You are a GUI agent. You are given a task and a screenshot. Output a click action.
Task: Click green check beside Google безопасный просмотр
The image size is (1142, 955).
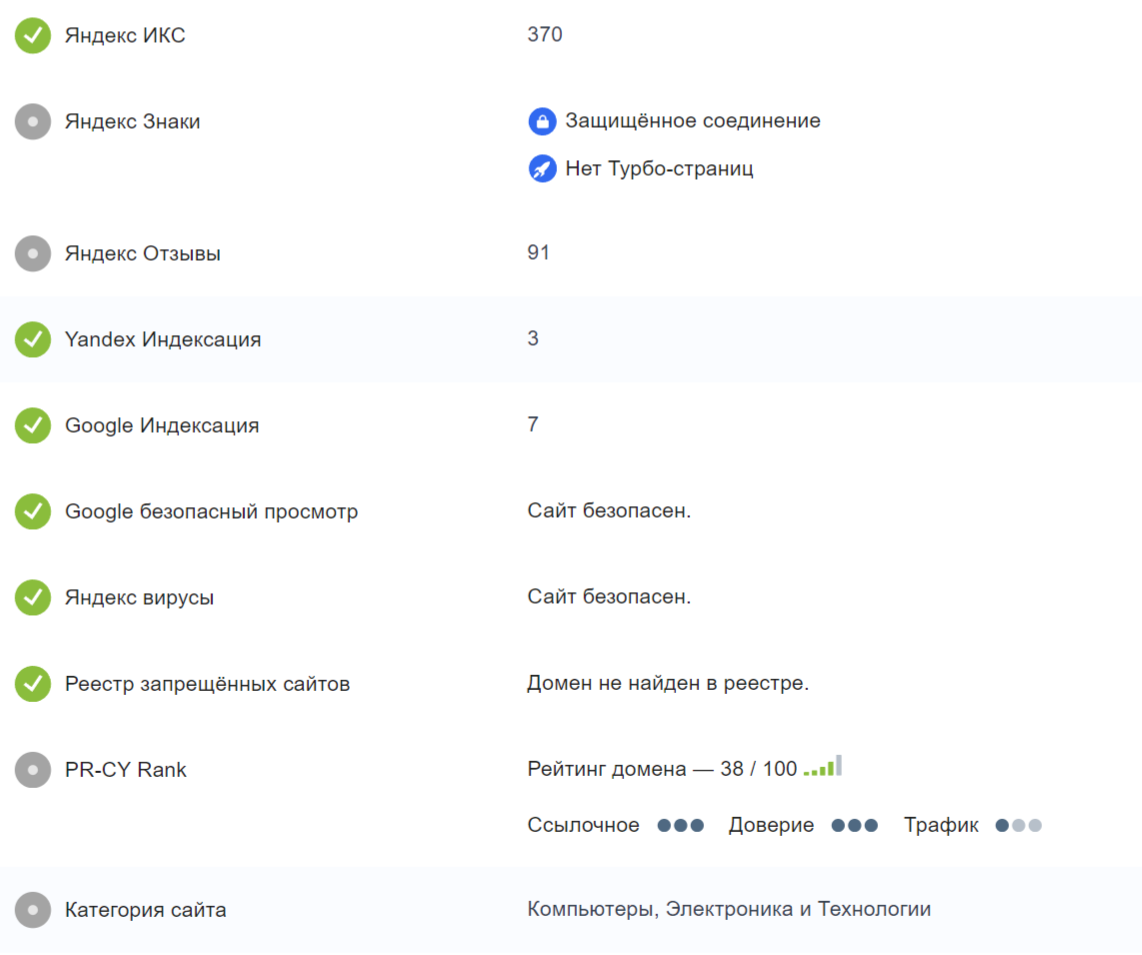click(x=33, y=511)
